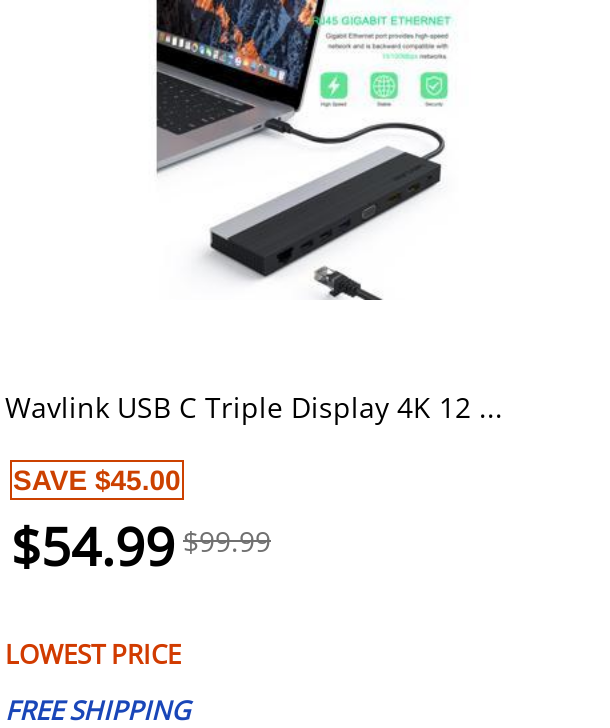Viewport: 610px width, 728px height.
Task: Click the crossed-out $99.99 original price
Action: coord(227,542)
